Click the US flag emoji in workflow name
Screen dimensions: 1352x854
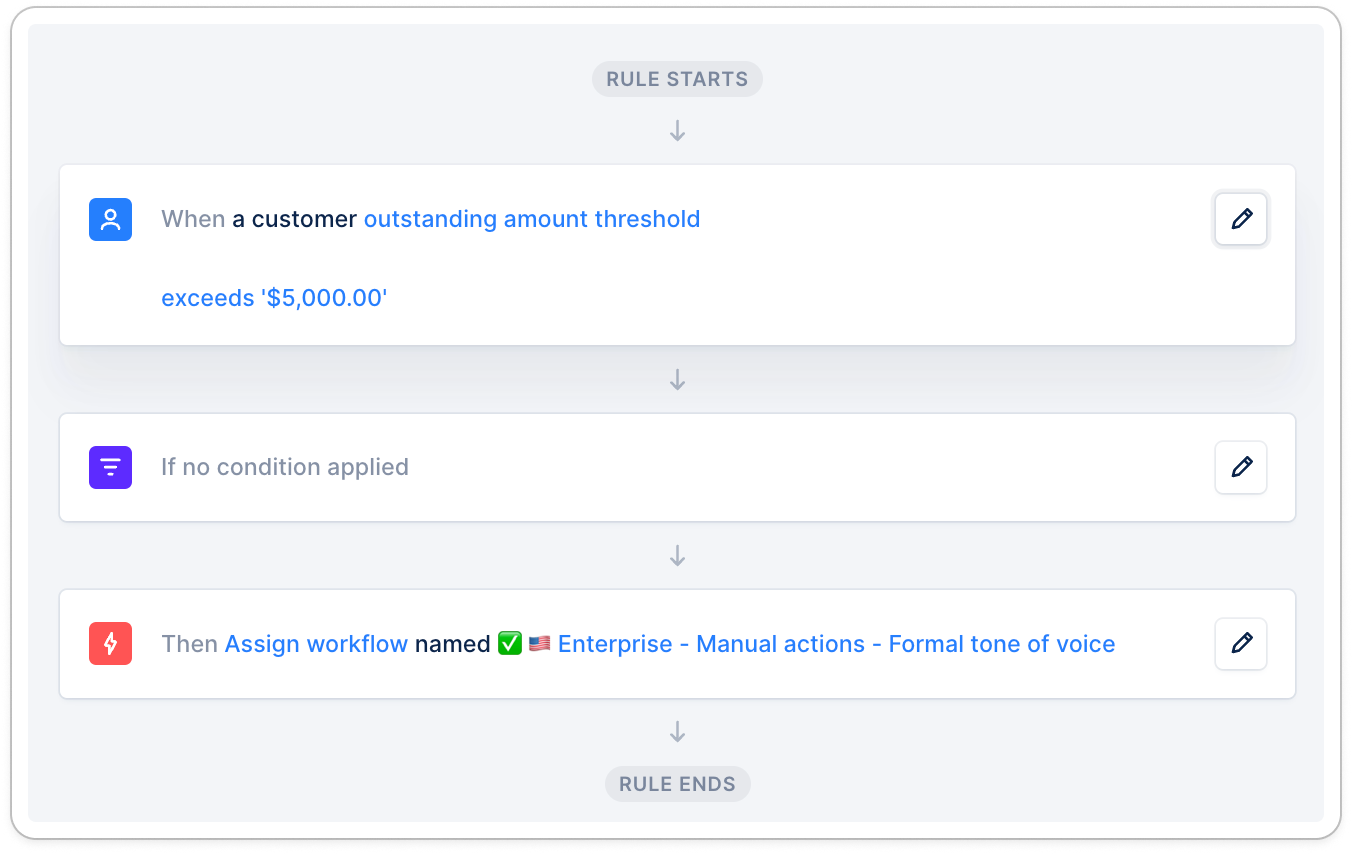click(x=540, y=644)
